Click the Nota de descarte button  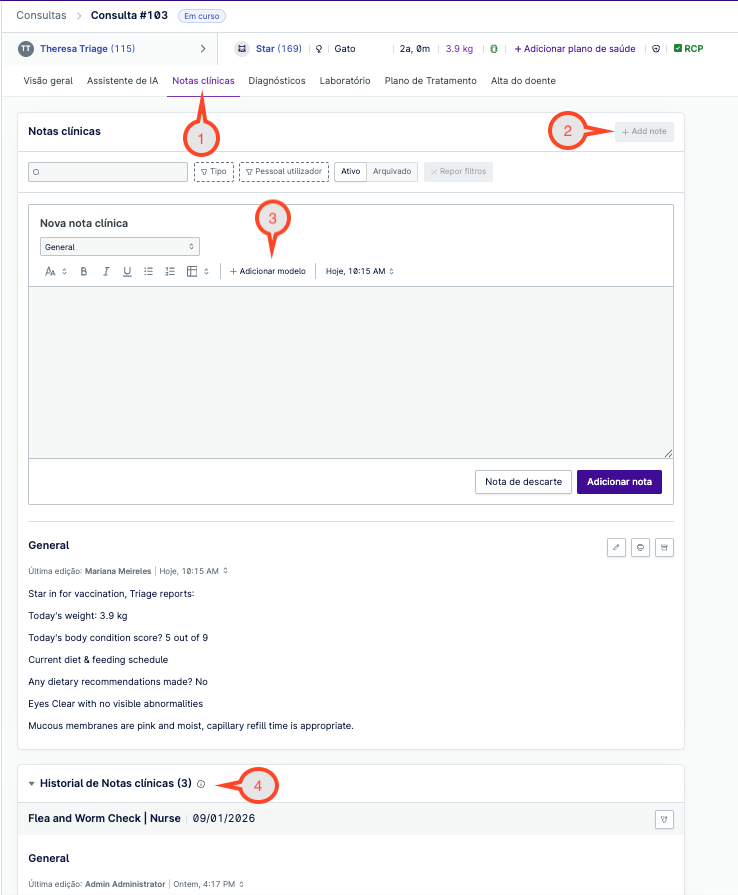pos(523,482)
